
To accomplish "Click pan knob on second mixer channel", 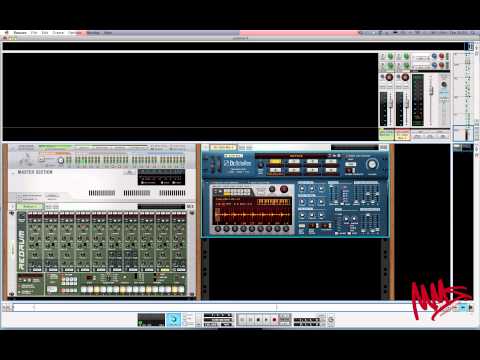I will click(405, 77).
